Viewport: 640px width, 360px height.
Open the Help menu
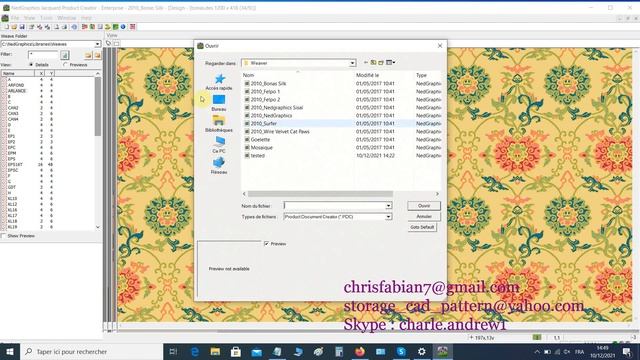[x=86, y=18]
